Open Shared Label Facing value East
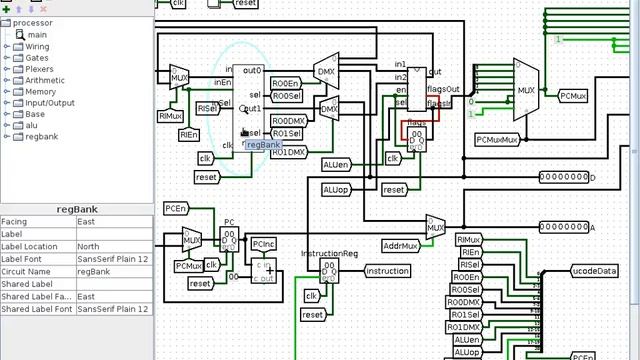Image resolution: width=640 pixels, height=360 pixels. (114, 296)
